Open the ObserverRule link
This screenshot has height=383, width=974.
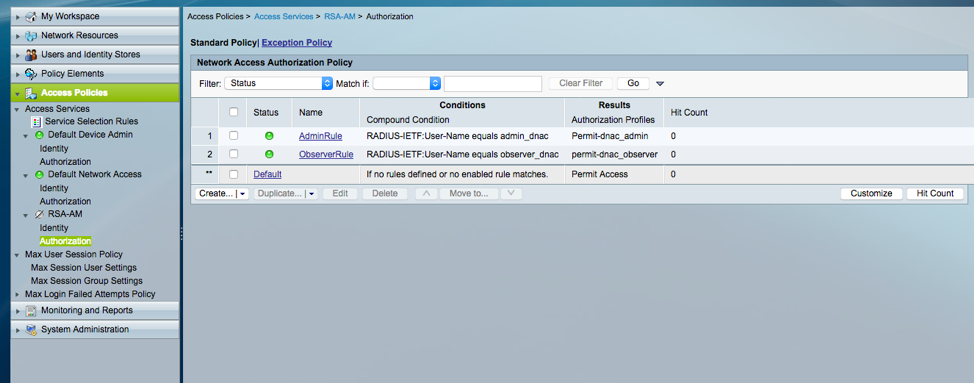tap(326, 154)
